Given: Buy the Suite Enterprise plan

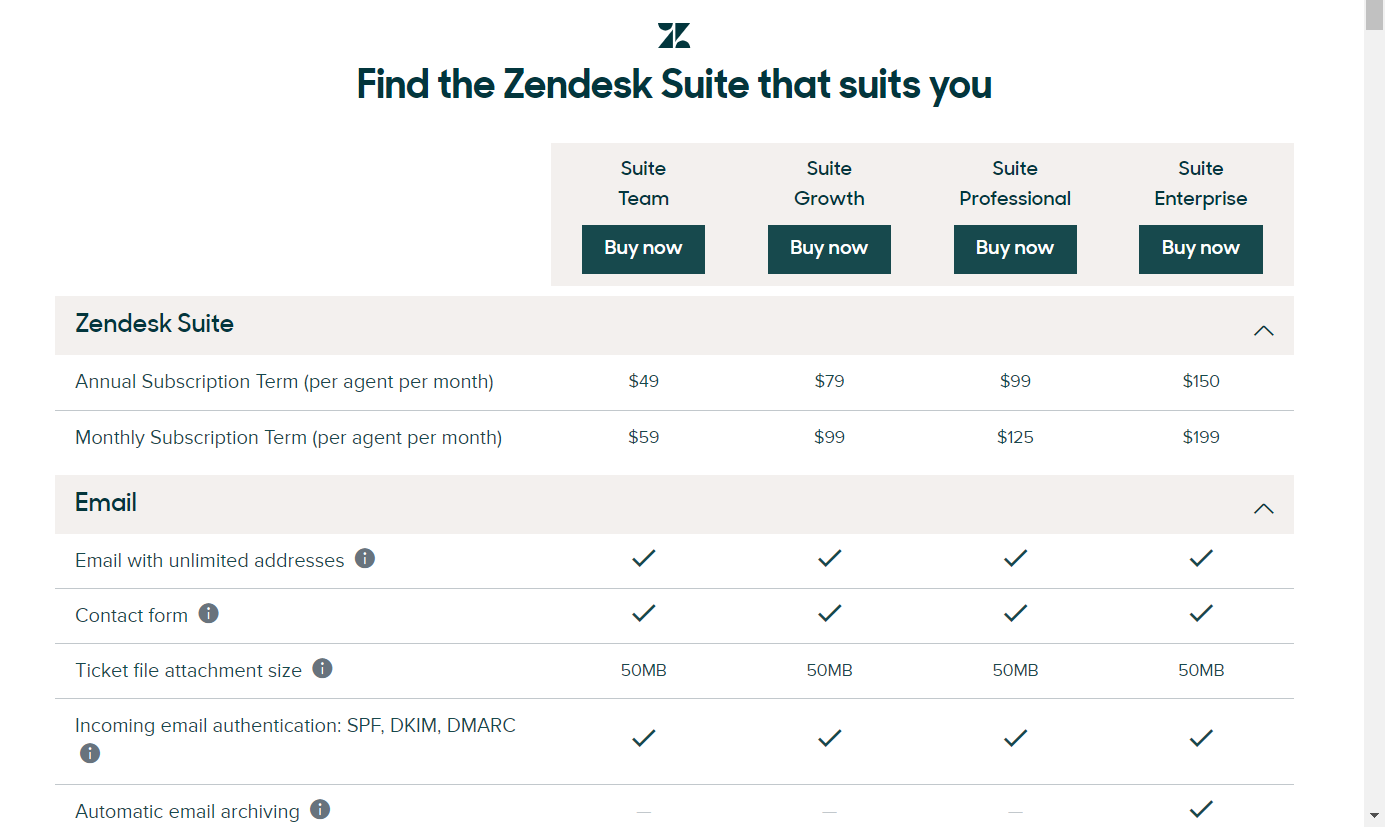Looking at the screenshot, I should [1200, 249].
